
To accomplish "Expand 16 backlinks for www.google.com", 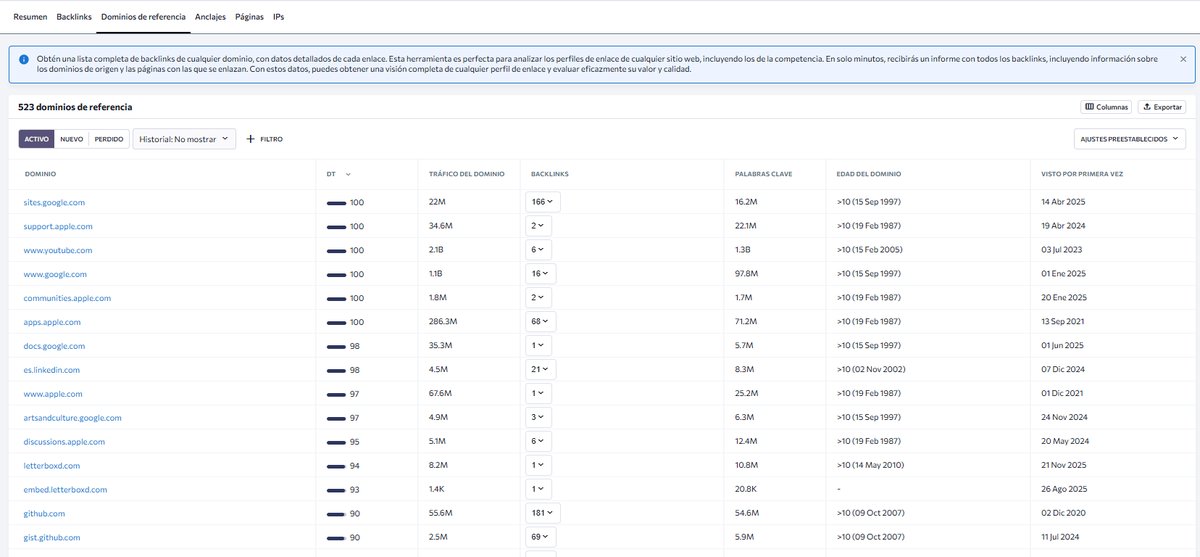I will point(541,274).
